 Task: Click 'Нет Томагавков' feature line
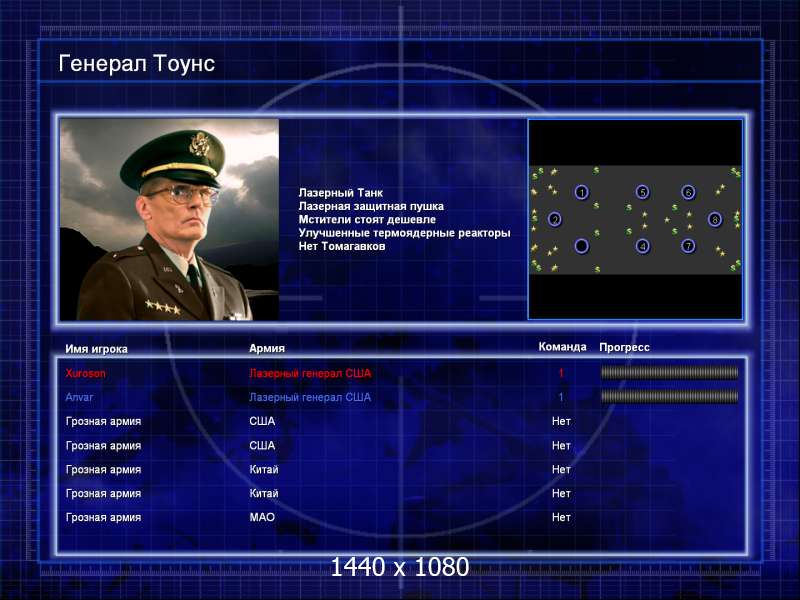[342, 246]
